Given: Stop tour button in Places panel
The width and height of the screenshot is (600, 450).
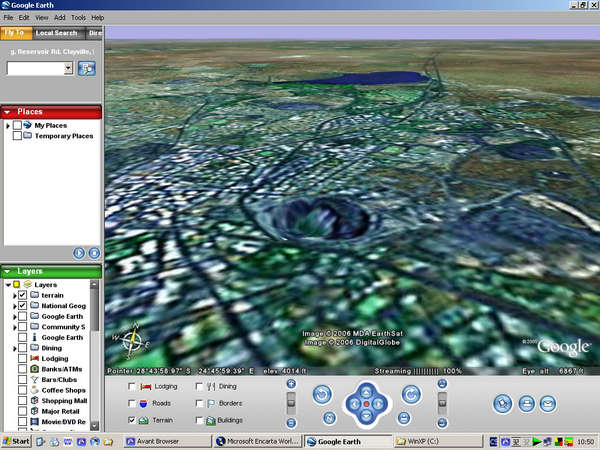Looking at the screenshot, I should coord(94,253).
